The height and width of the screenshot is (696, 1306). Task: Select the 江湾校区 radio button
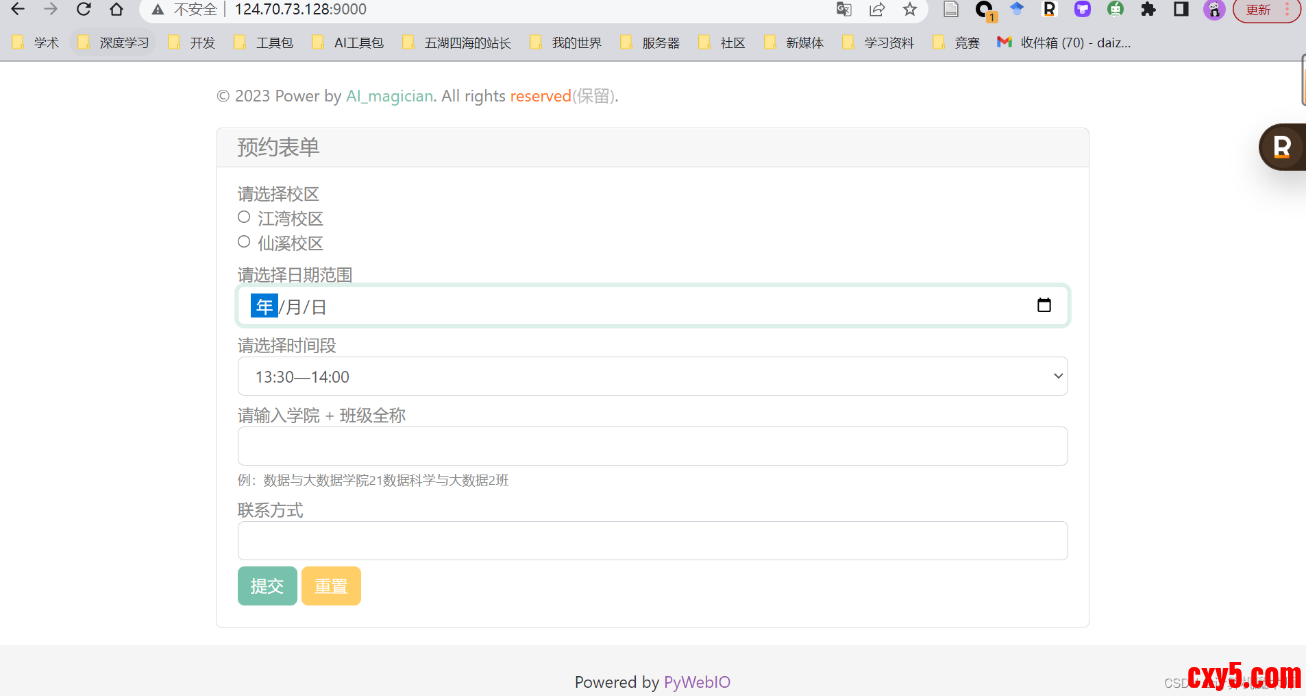click(244, 217)
